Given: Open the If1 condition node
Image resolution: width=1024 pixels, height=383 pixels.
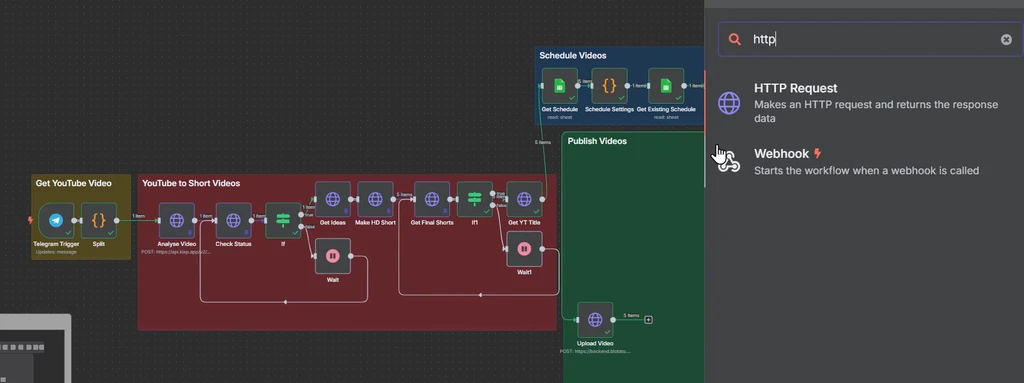Looking at the screenshot, I should (x=475, y=199).
